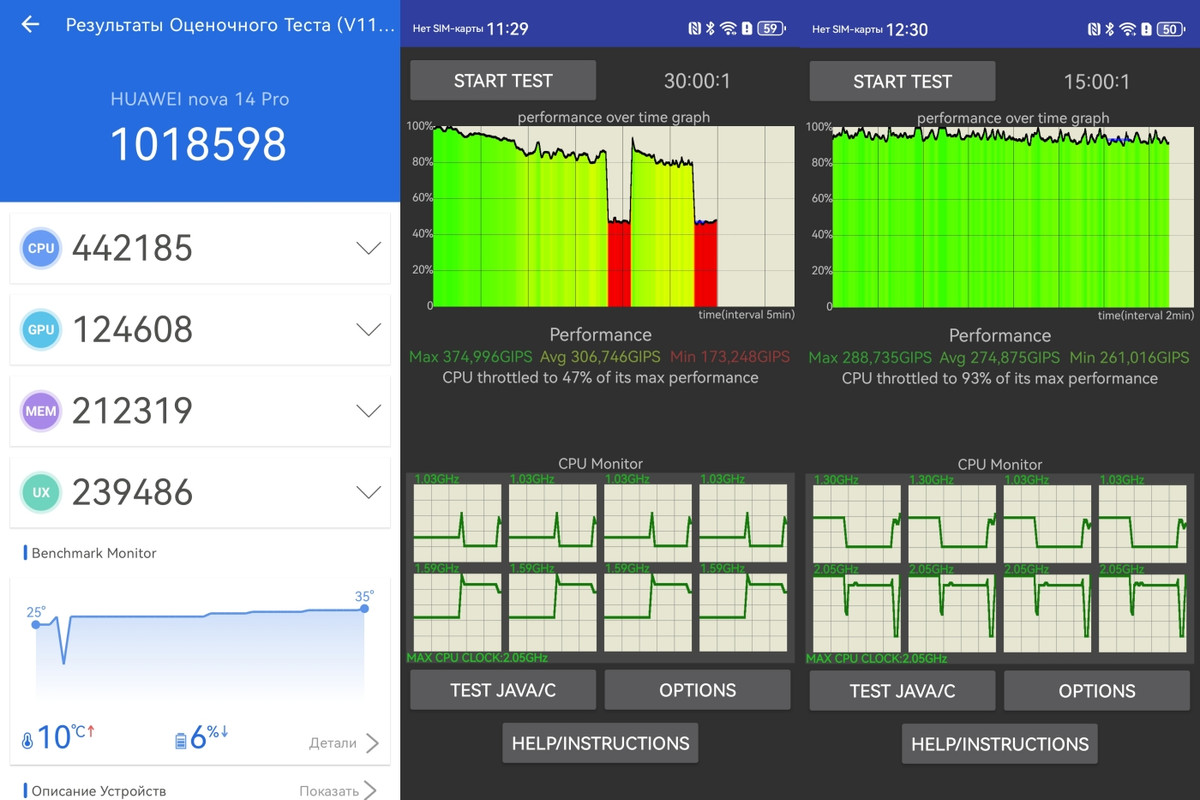The height and width of the screenshot is (800, 1200).
Task: Tap Wi-Fi icon in the 12:30 status bar
Action: coord(1129,29)
